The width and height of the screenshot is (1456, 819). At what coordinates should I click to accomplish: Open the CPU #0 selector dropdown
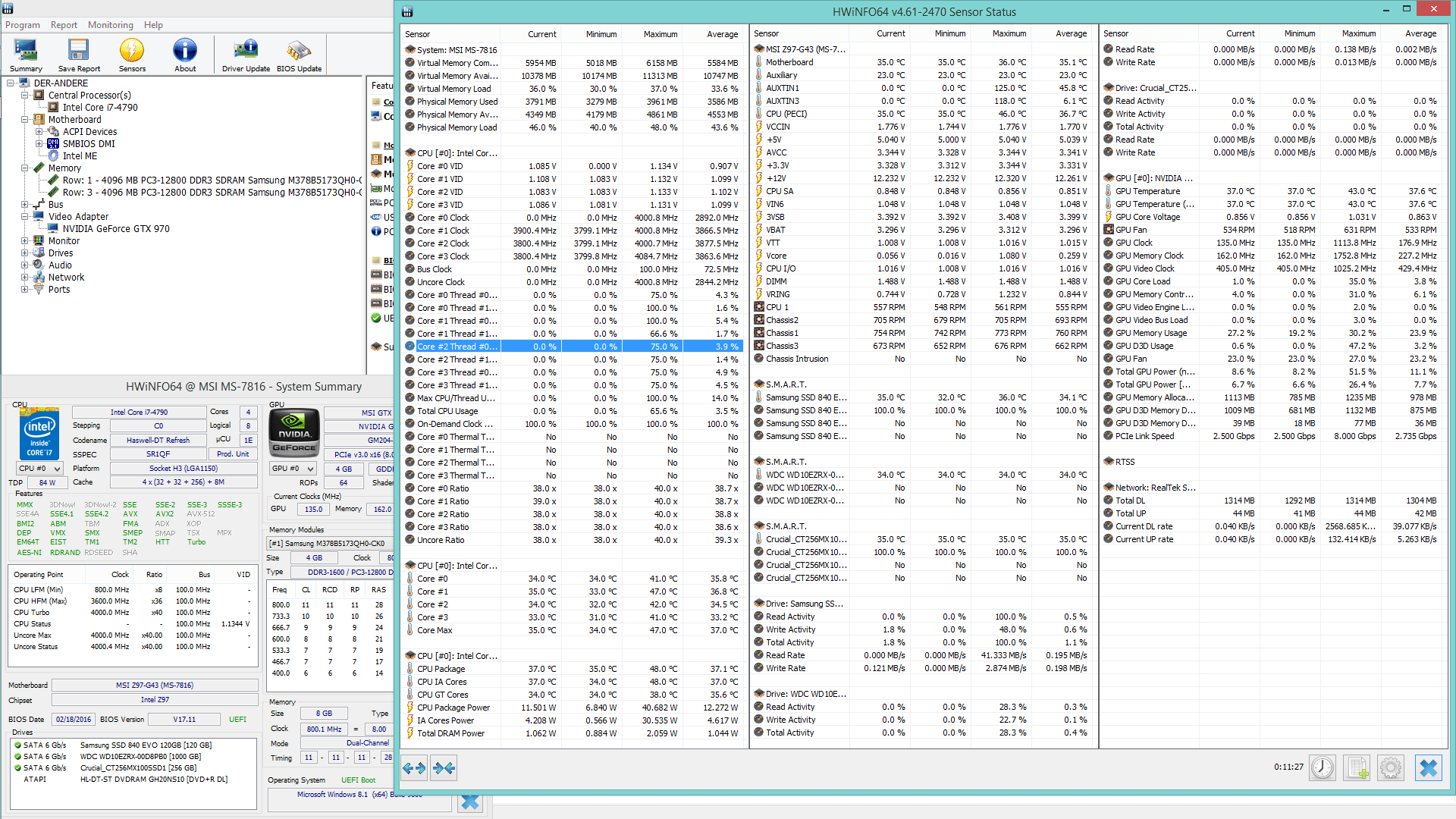coord(39,469)
